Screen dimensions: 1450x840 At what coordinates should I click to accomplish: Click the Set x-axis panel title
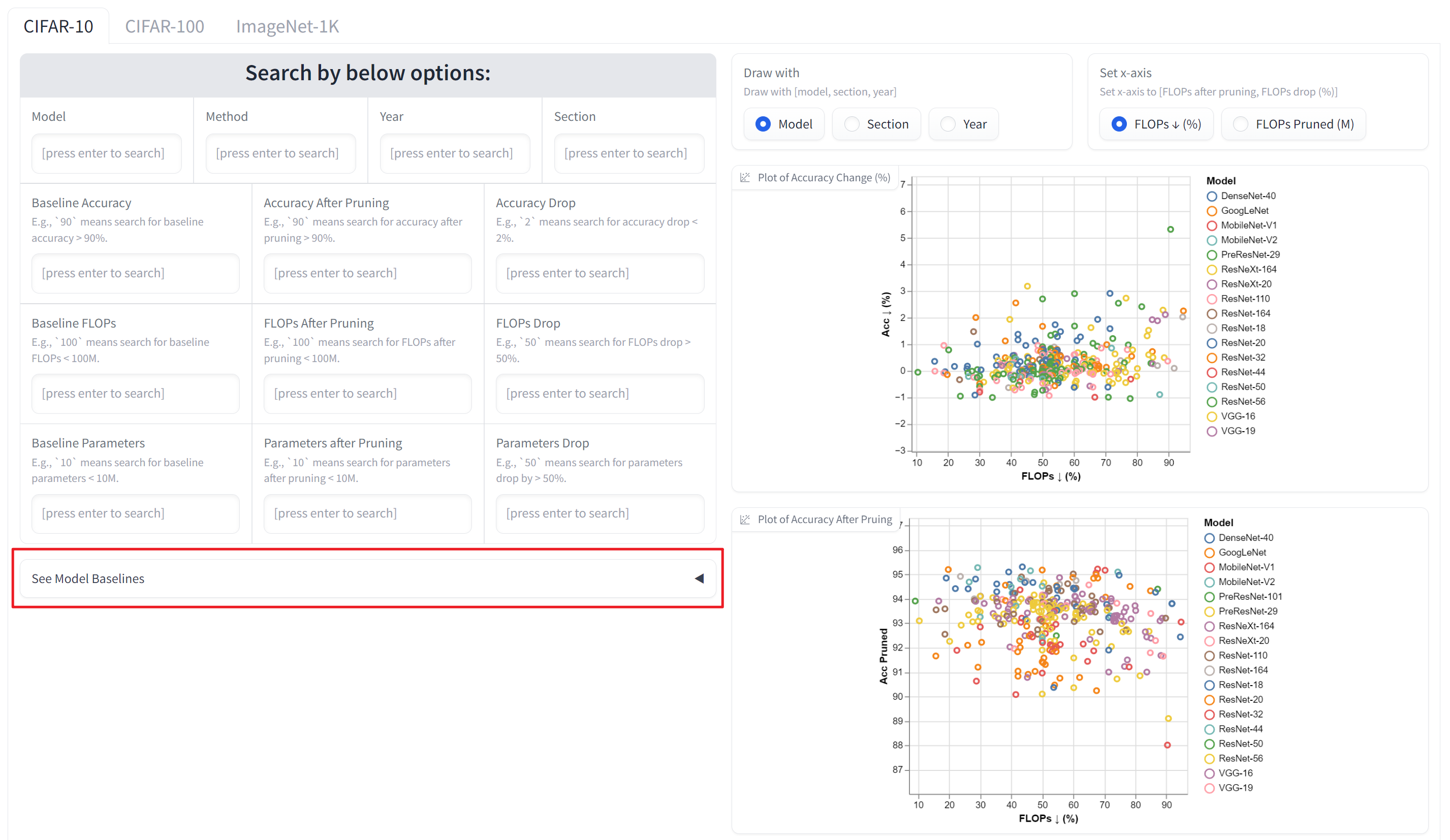click(1125, 73)
